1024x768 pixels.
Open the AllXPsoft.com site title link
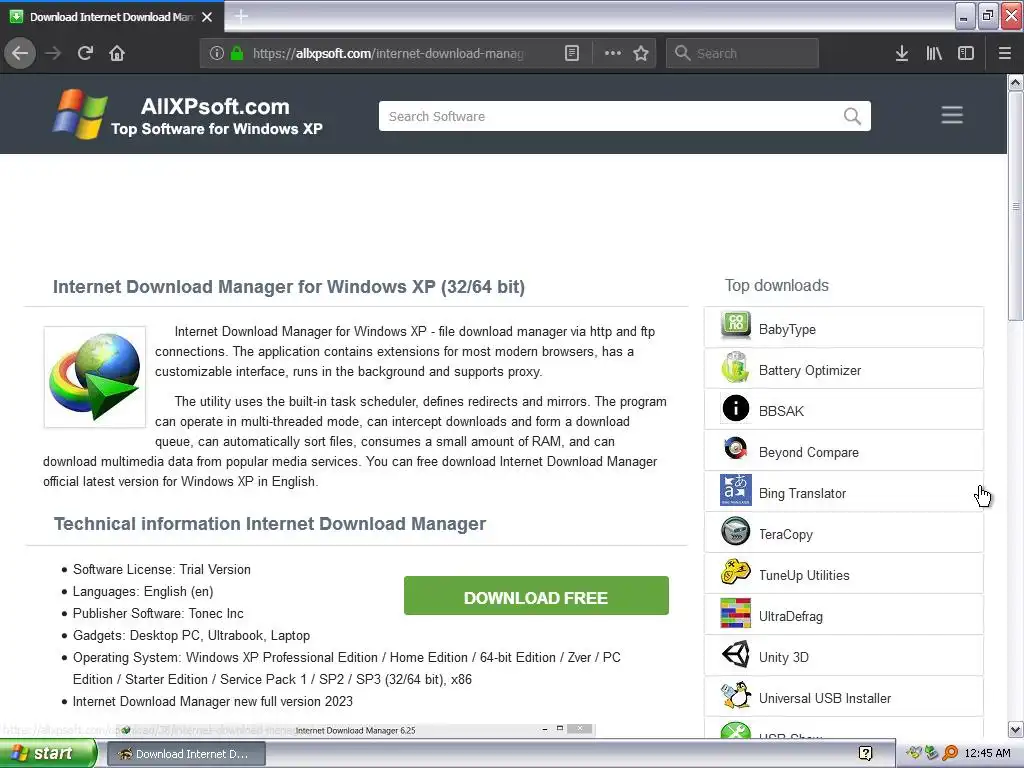215,106
